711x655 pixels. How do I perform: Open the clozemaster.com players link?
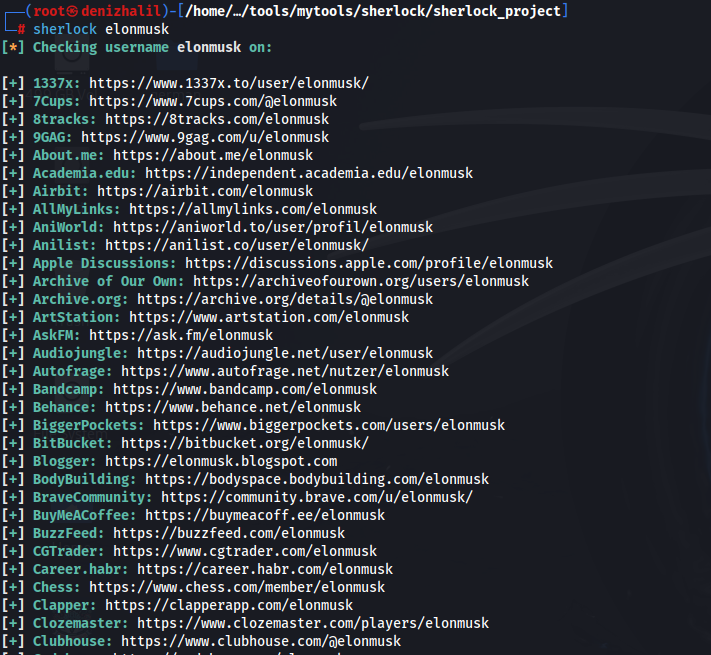coord(313,623)
